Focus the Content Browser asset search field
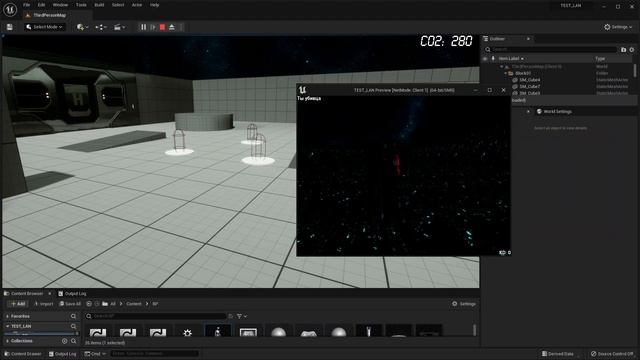 [x=156, y=316]
